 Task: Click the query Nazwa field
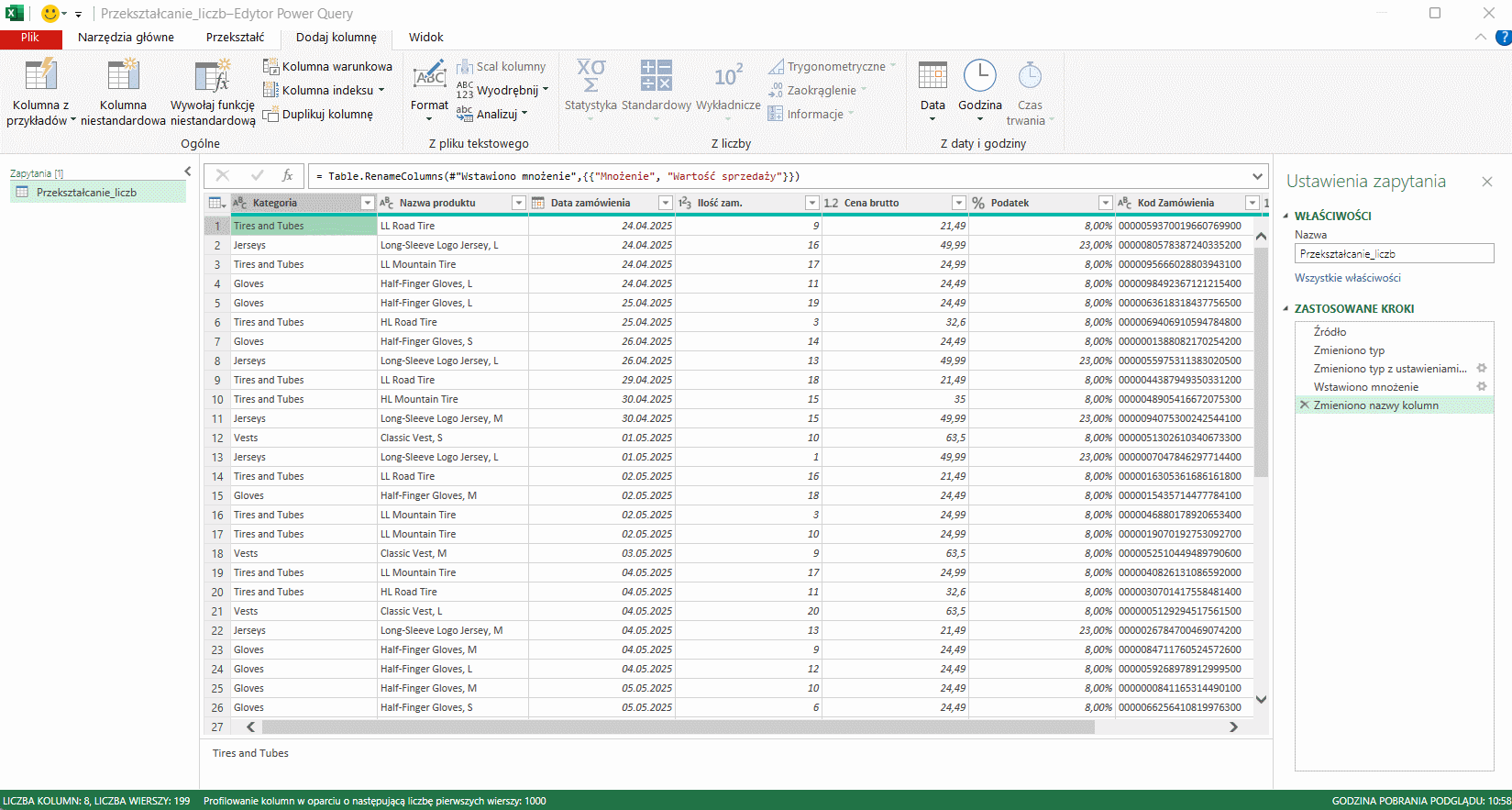[1394, 253]
